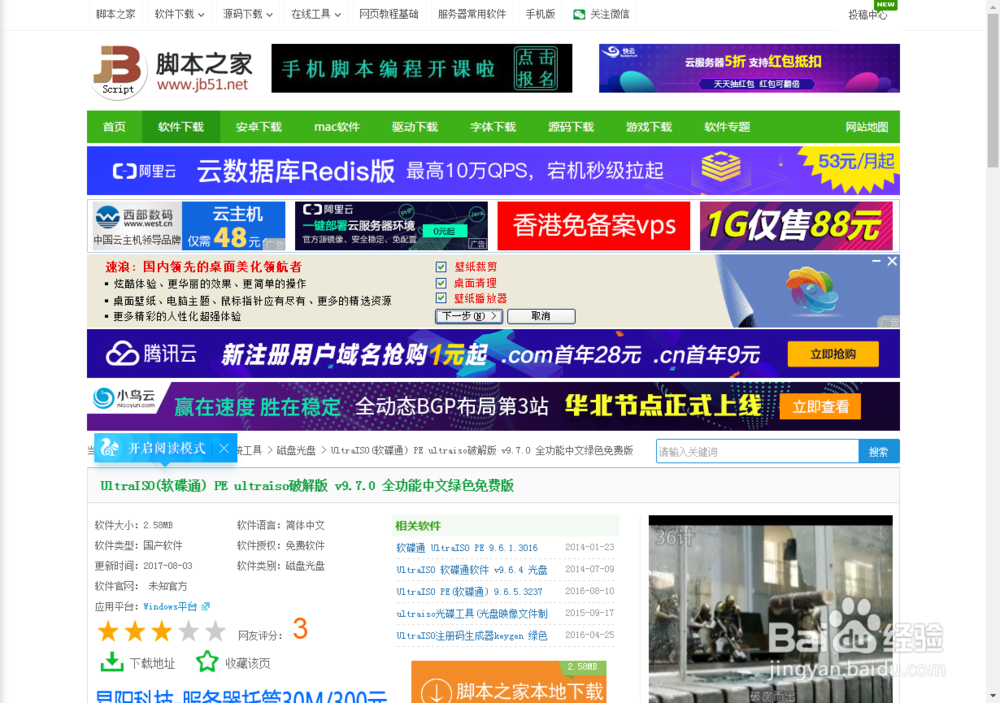Minimize the 速浪 advertisement with dash icon

click(876, 261)
